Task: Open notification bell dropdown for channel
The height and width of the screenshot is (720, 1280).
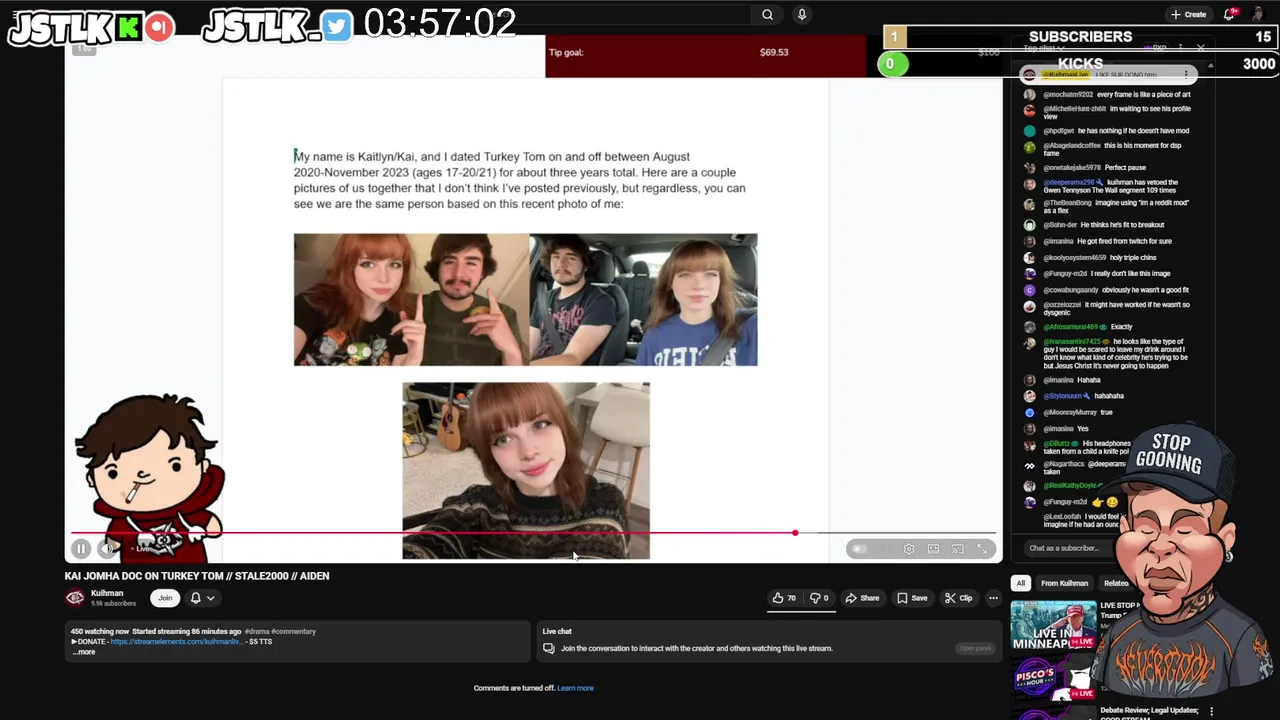Action: pyautogui.click(x=202, y=598)
